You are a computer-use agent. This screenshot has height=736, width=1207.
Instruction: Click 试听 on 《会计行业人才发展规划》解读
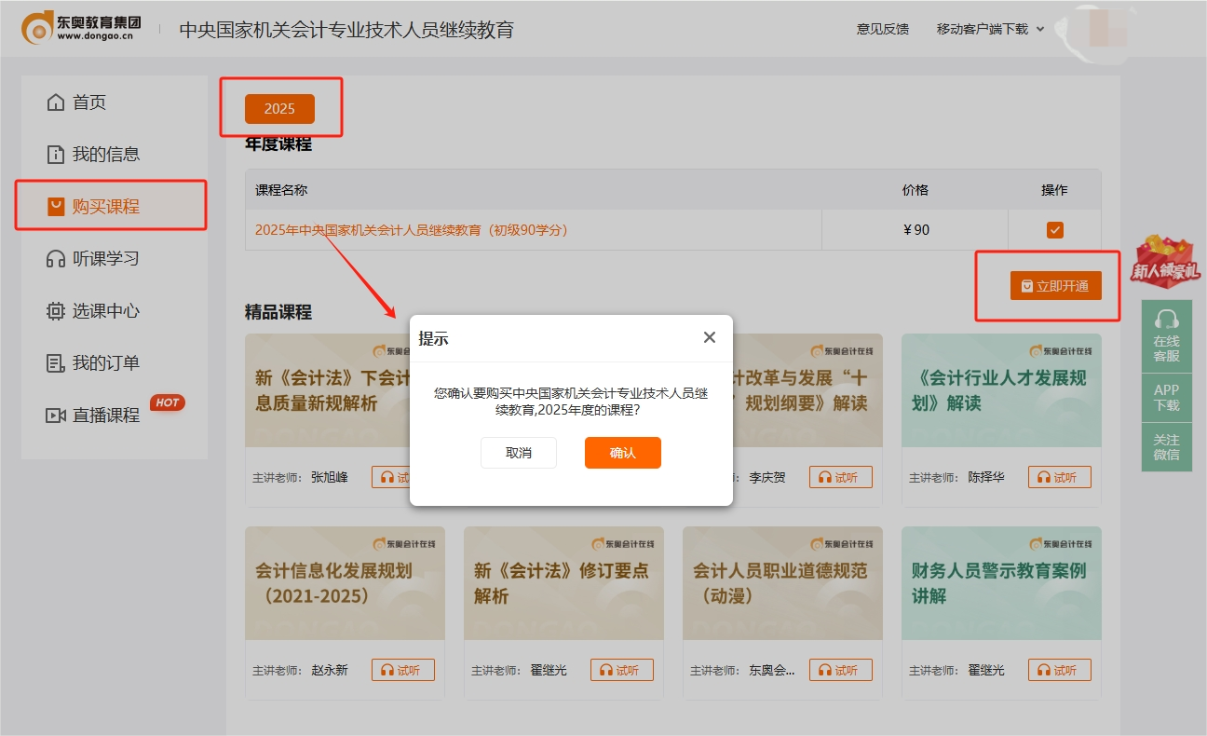tap(1059, 477)
